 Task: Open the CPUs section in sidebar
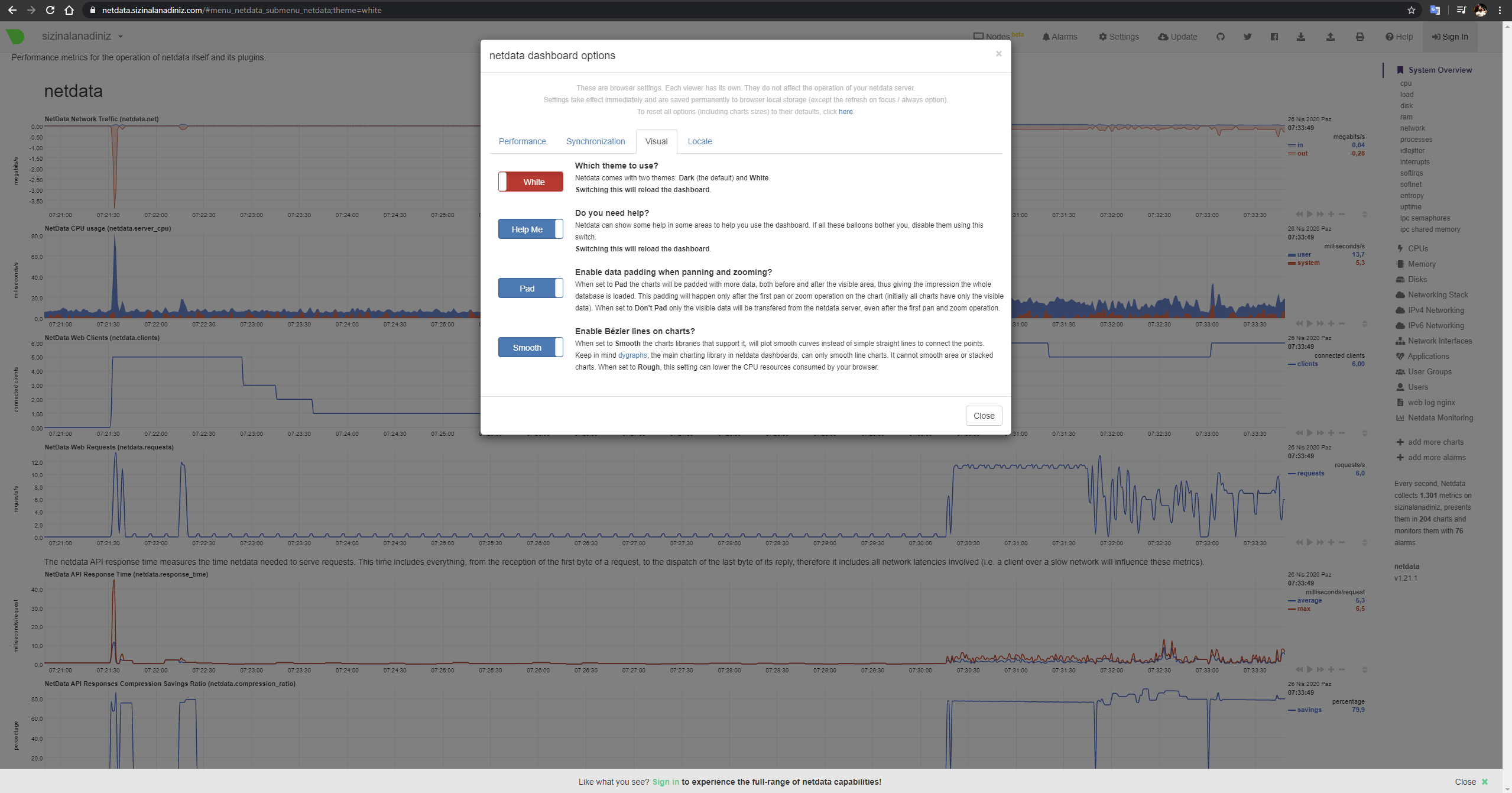(x=1417, y=249)
